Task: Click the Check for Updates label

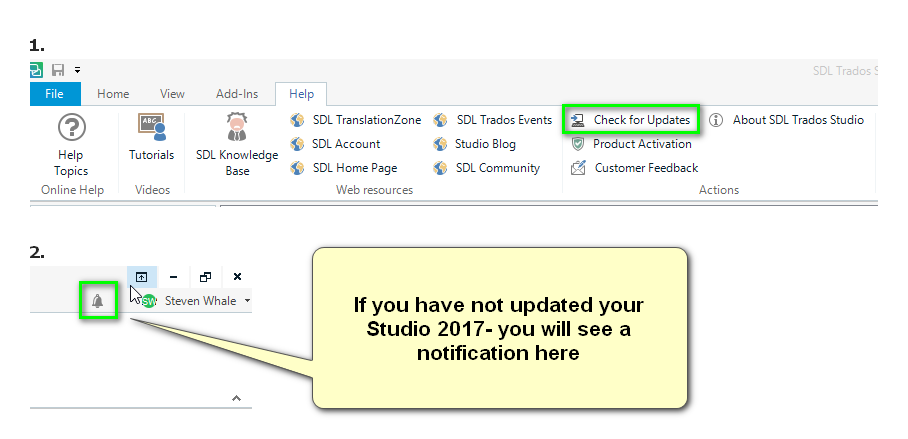Action: 642,120
